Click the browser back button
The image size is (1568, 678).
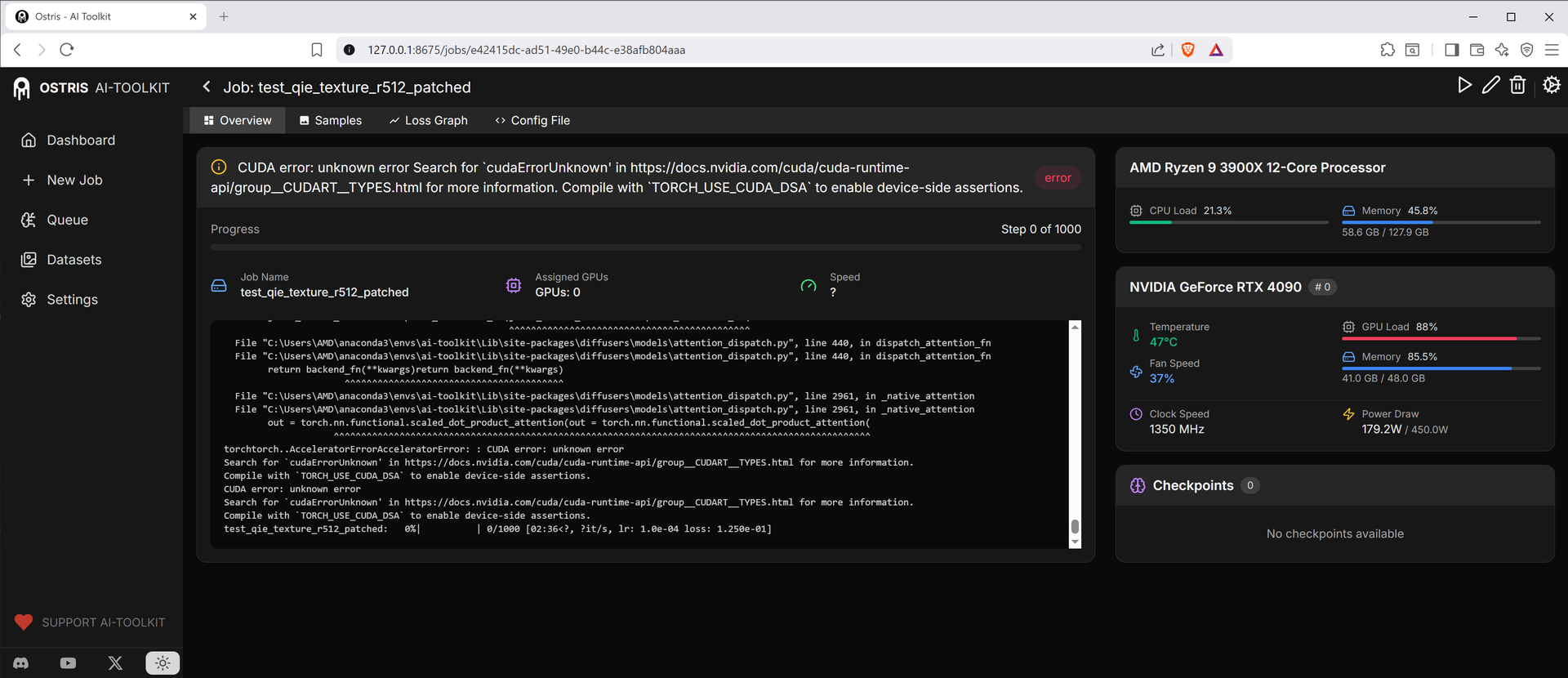coord(18,50)
